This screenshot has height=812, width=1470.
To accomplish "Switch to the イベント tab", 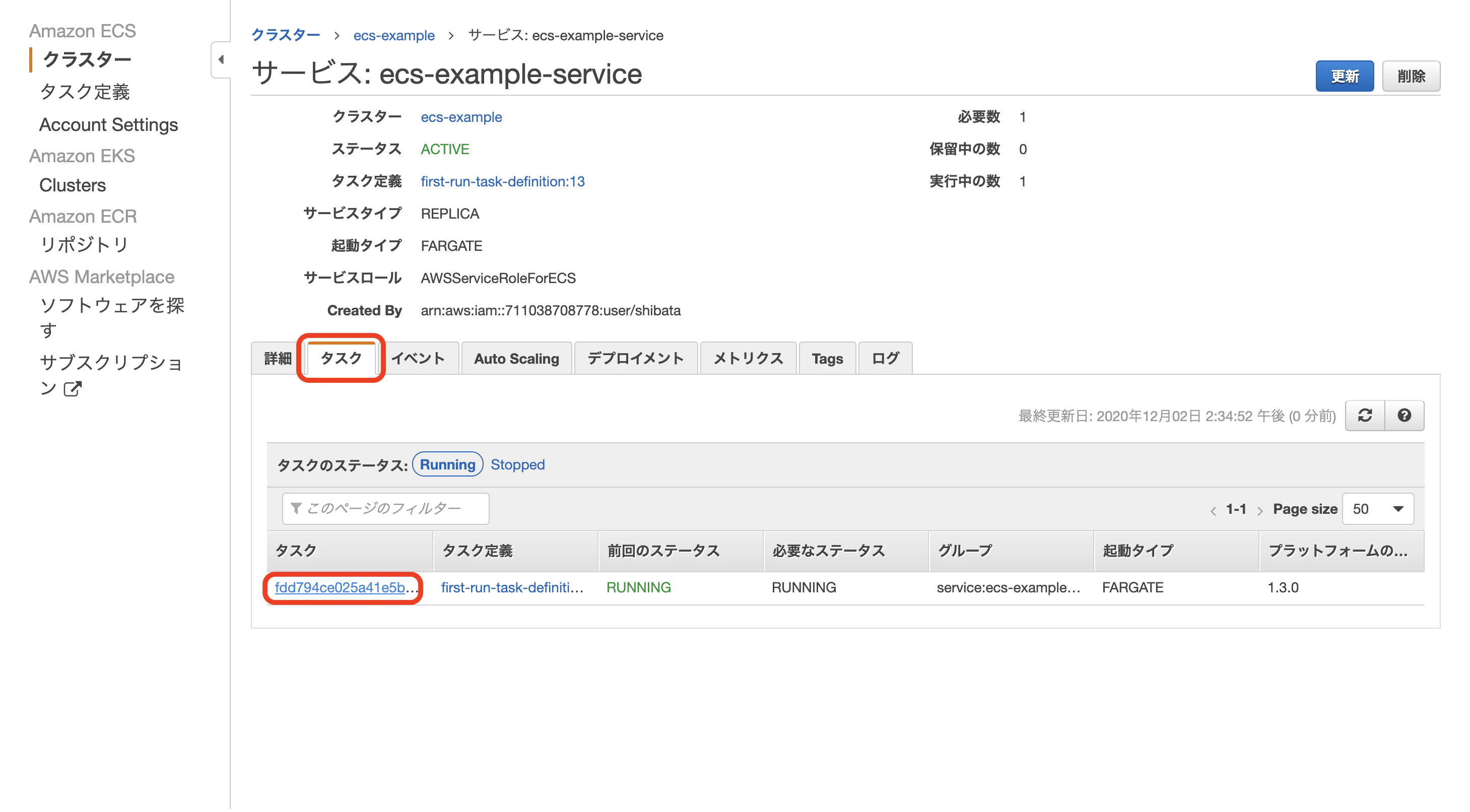I will click(418, 358).
